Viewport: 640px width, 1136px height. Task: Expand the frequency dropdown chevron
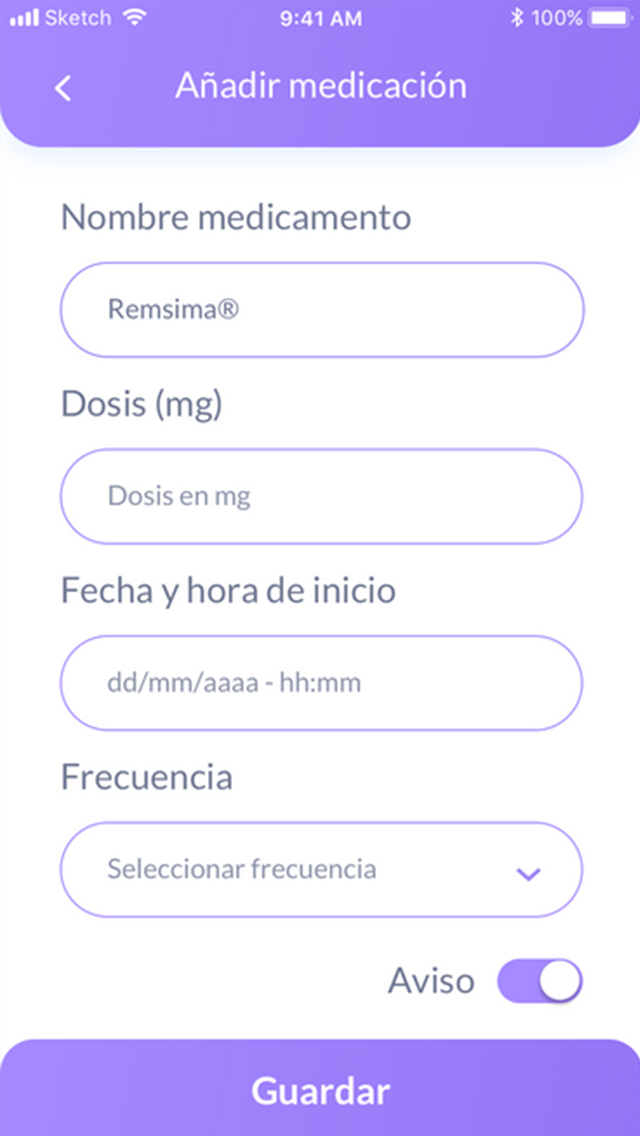coord(528,874)
